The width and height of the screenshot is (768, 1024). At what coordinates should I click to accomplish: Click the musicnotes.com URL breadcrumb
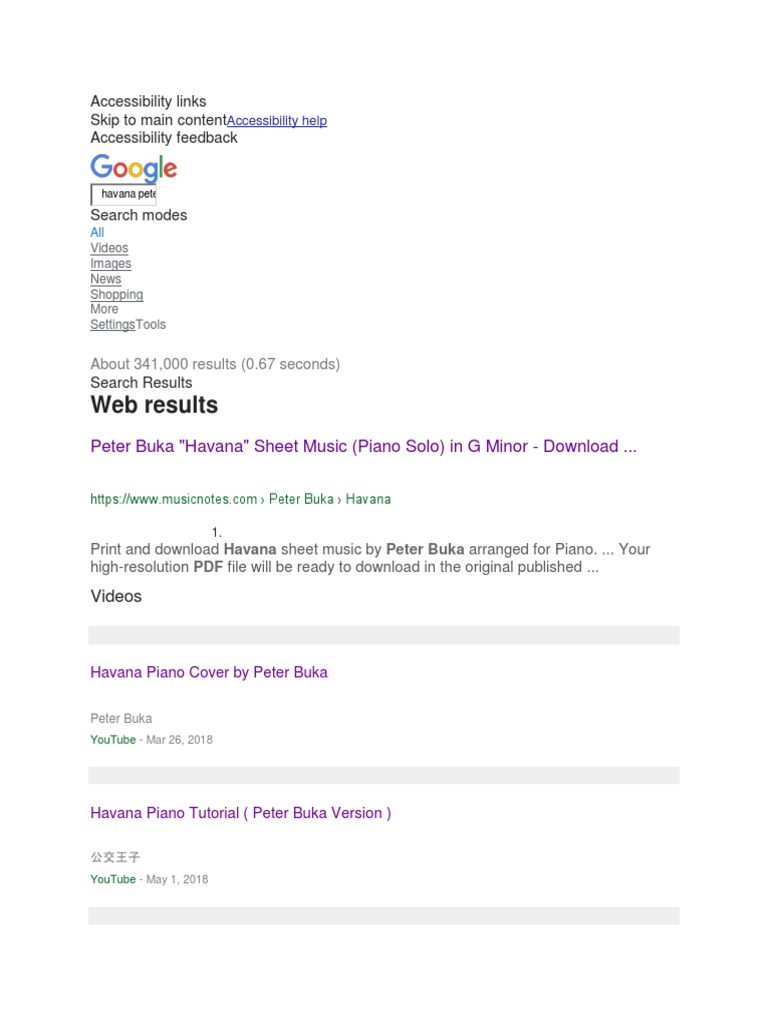tap(240, 499)
